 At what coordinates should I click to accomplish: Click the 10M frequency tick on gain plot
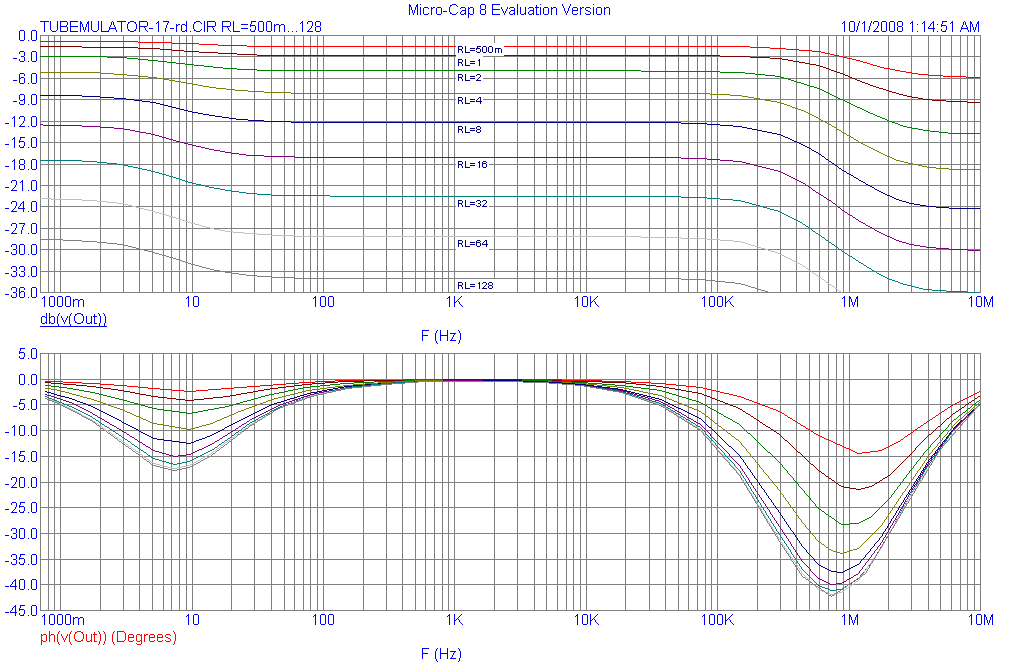point(980,302)
